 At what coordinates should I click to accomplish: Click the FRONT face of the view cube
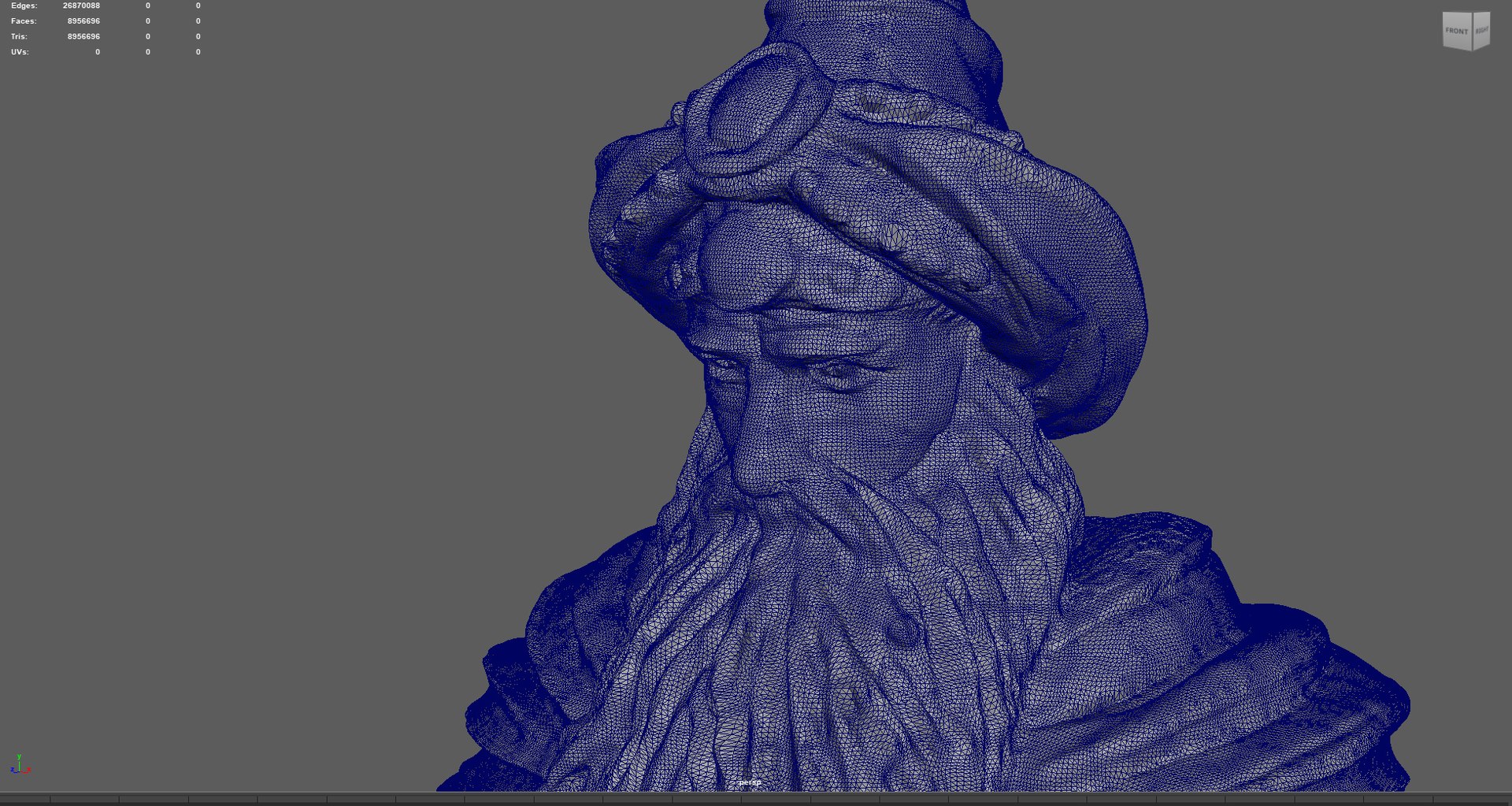(x=1457, y=31)
